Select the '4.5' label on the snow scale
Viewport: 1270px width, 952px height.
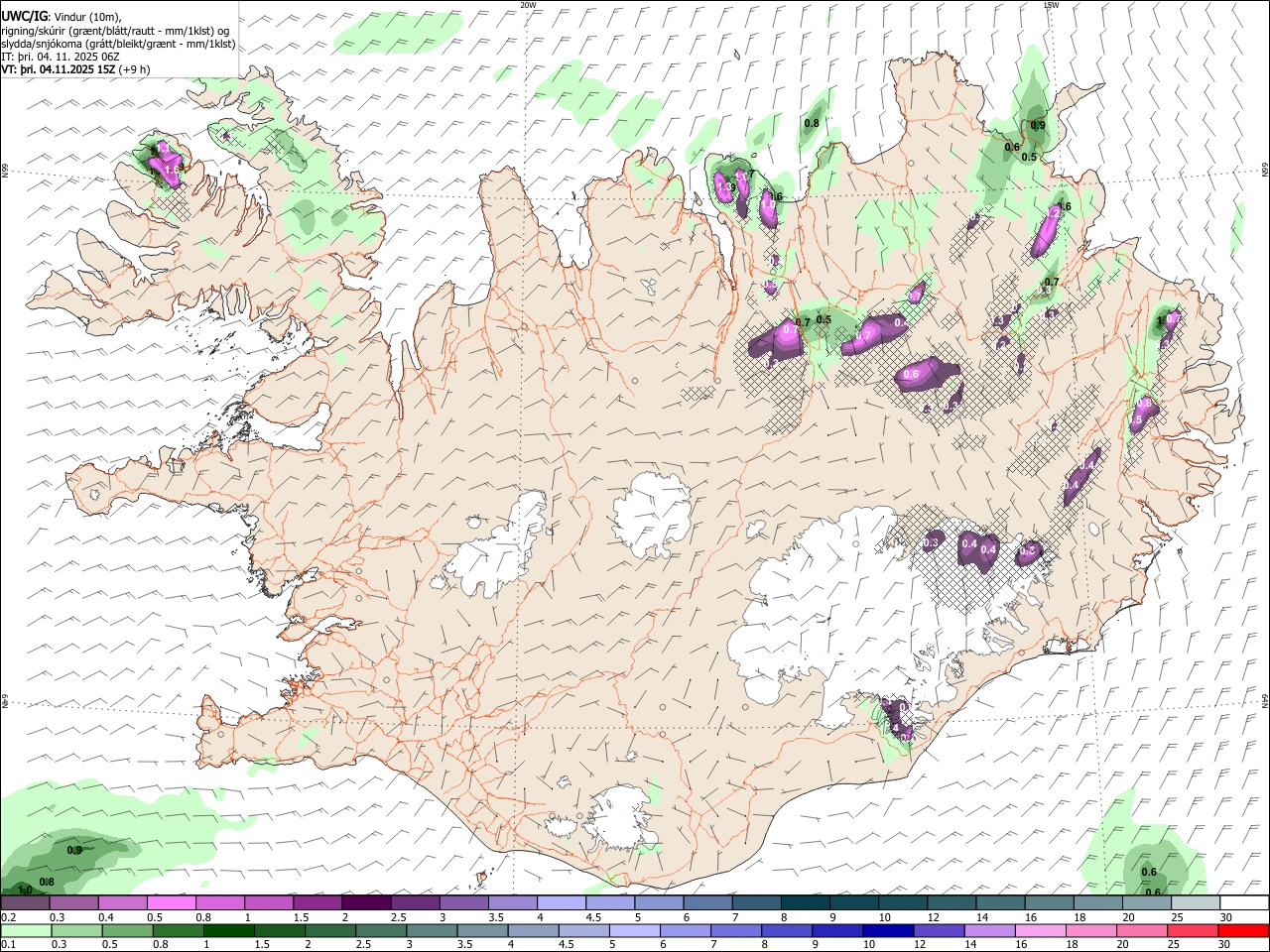click(593, 917)
